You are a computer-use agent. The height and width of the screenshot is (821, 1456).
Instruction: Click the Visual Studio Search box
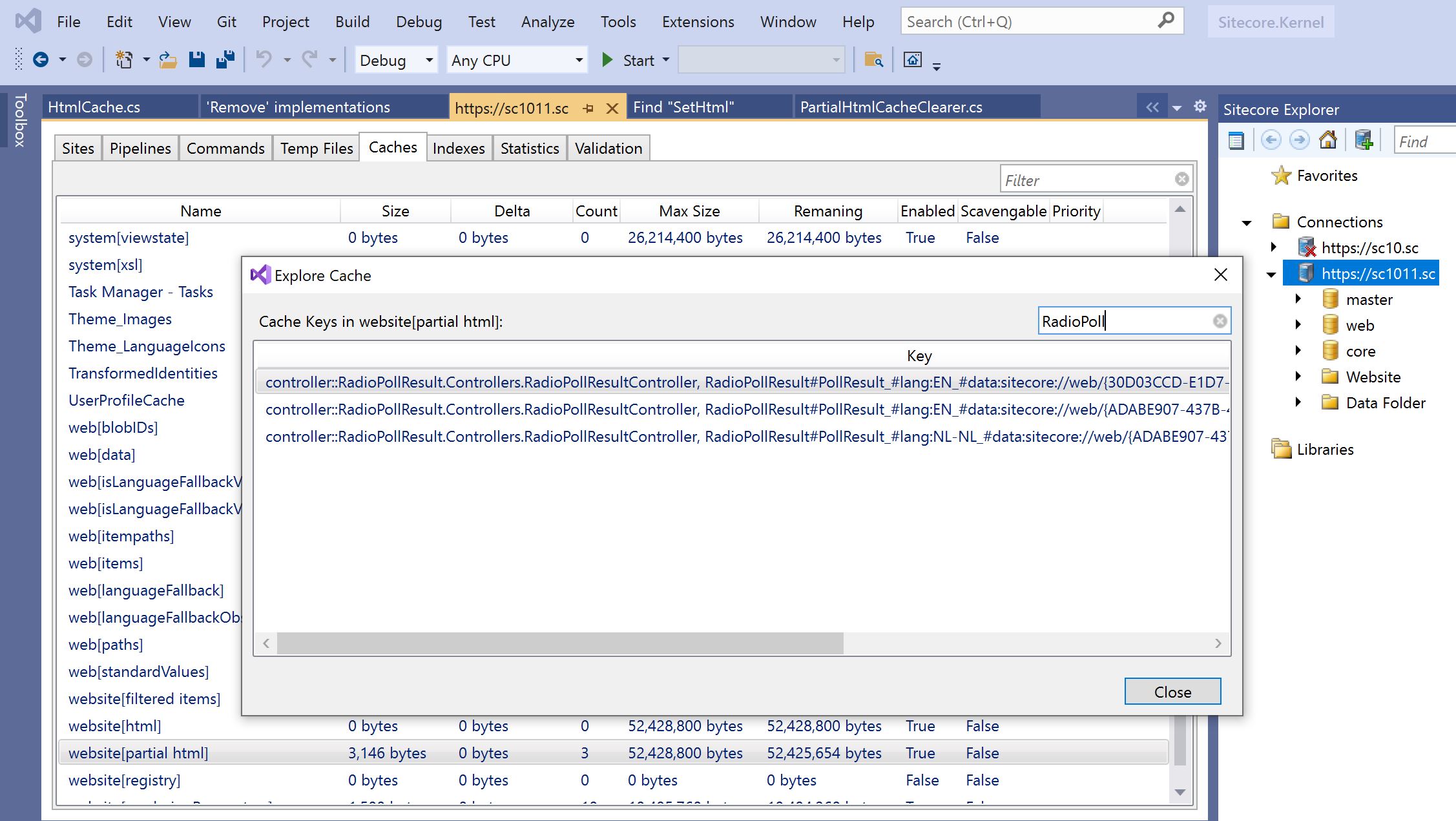[x=1042, y=21]
